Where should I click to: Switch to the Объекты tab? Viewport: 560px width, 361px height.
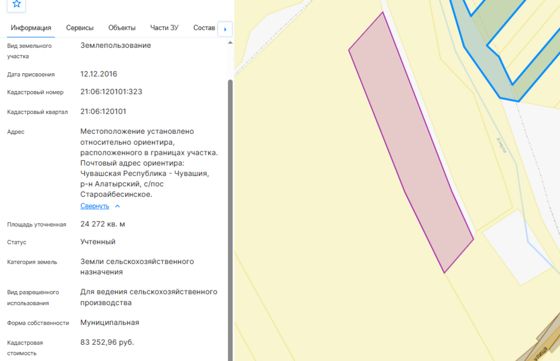pos(122,28)
